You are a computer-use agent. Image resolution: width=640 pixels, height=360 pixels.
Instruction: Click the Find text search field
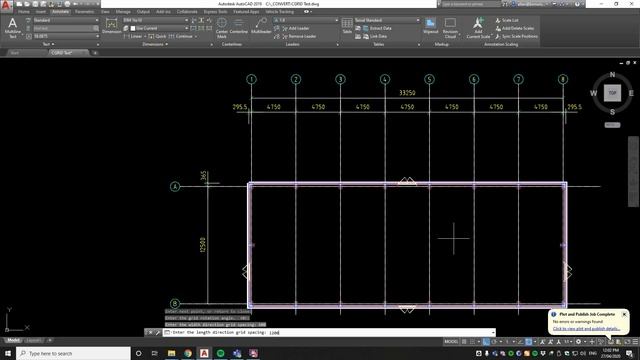66,28
